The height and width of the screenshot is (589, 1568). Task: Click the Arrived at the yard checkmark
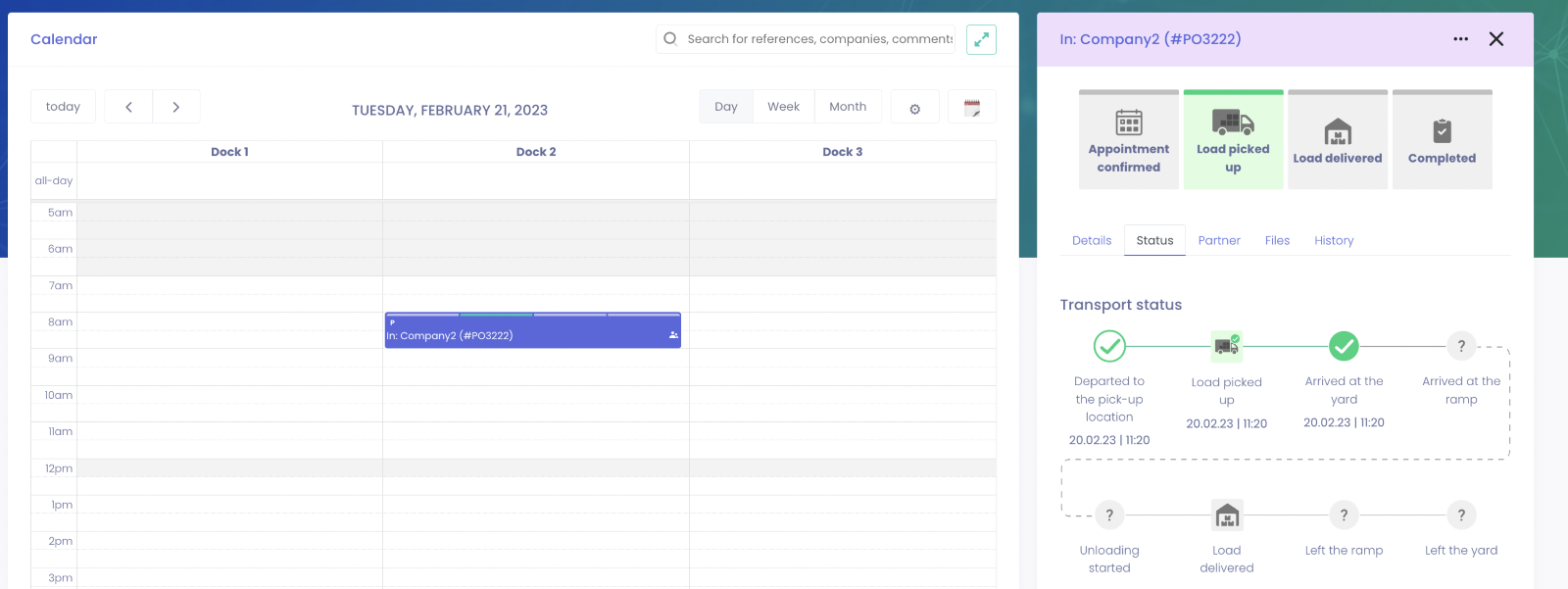1344,346
